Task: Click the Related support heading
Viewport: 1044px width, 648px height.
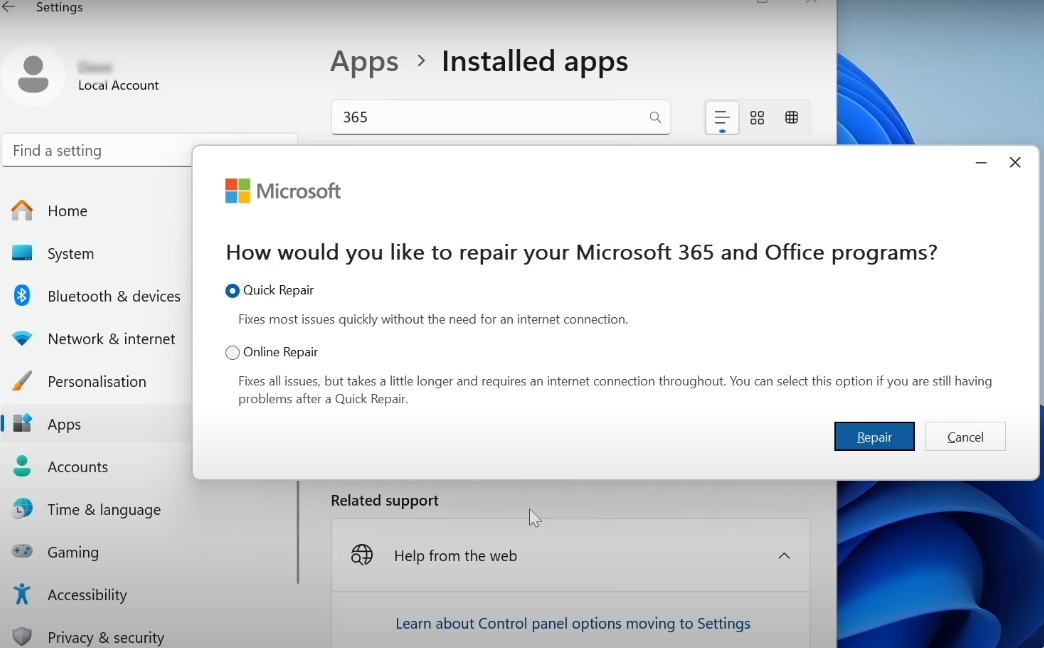Action: tap(384, 501)
